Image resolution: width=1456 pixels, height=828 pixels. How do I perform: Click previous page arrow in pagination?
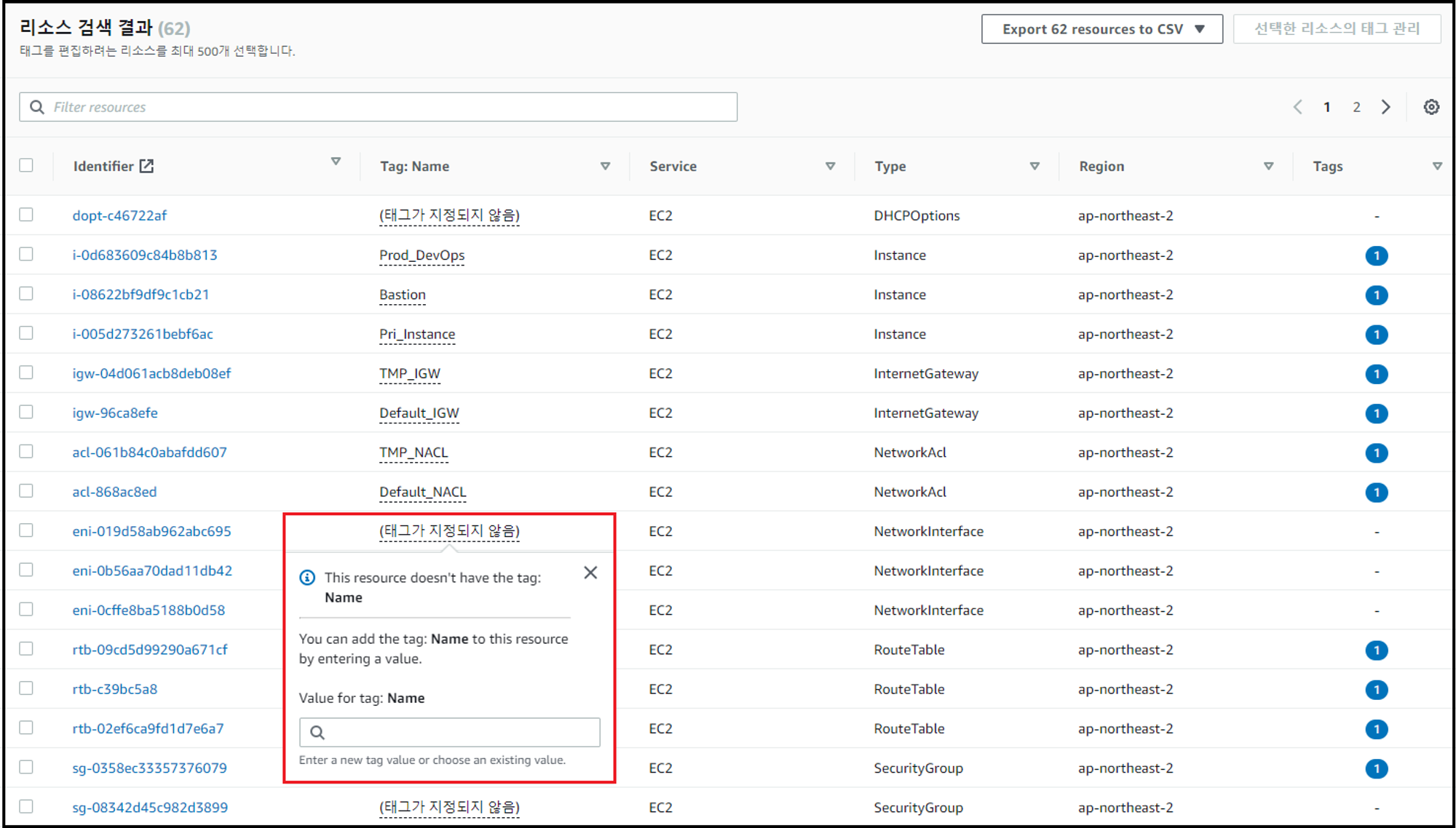pos(1297,107)
